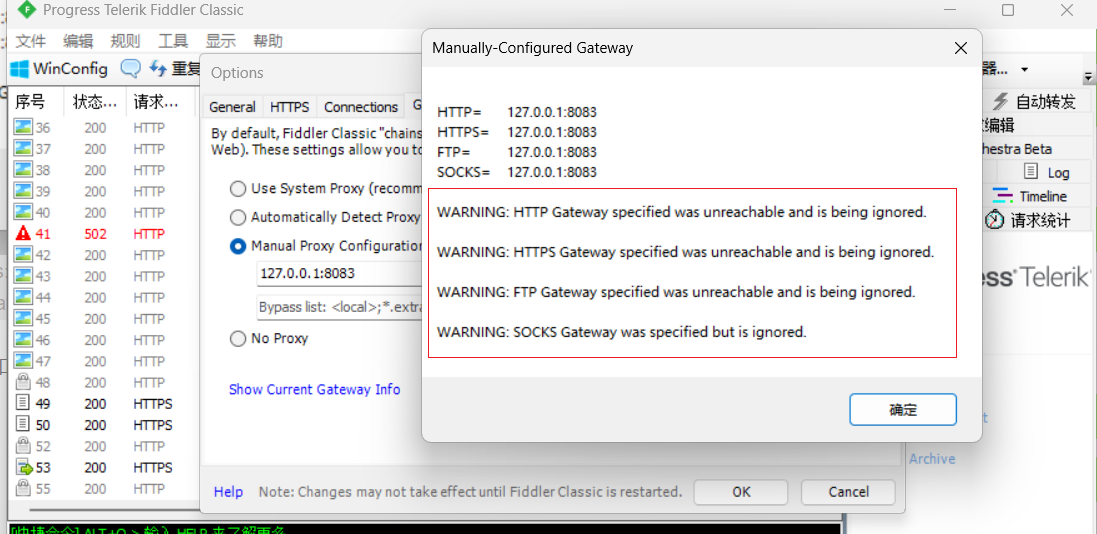Open the Log tab with document icon
The height and width of the screenshot is (534, 1097).
[x=1046, y=172]
